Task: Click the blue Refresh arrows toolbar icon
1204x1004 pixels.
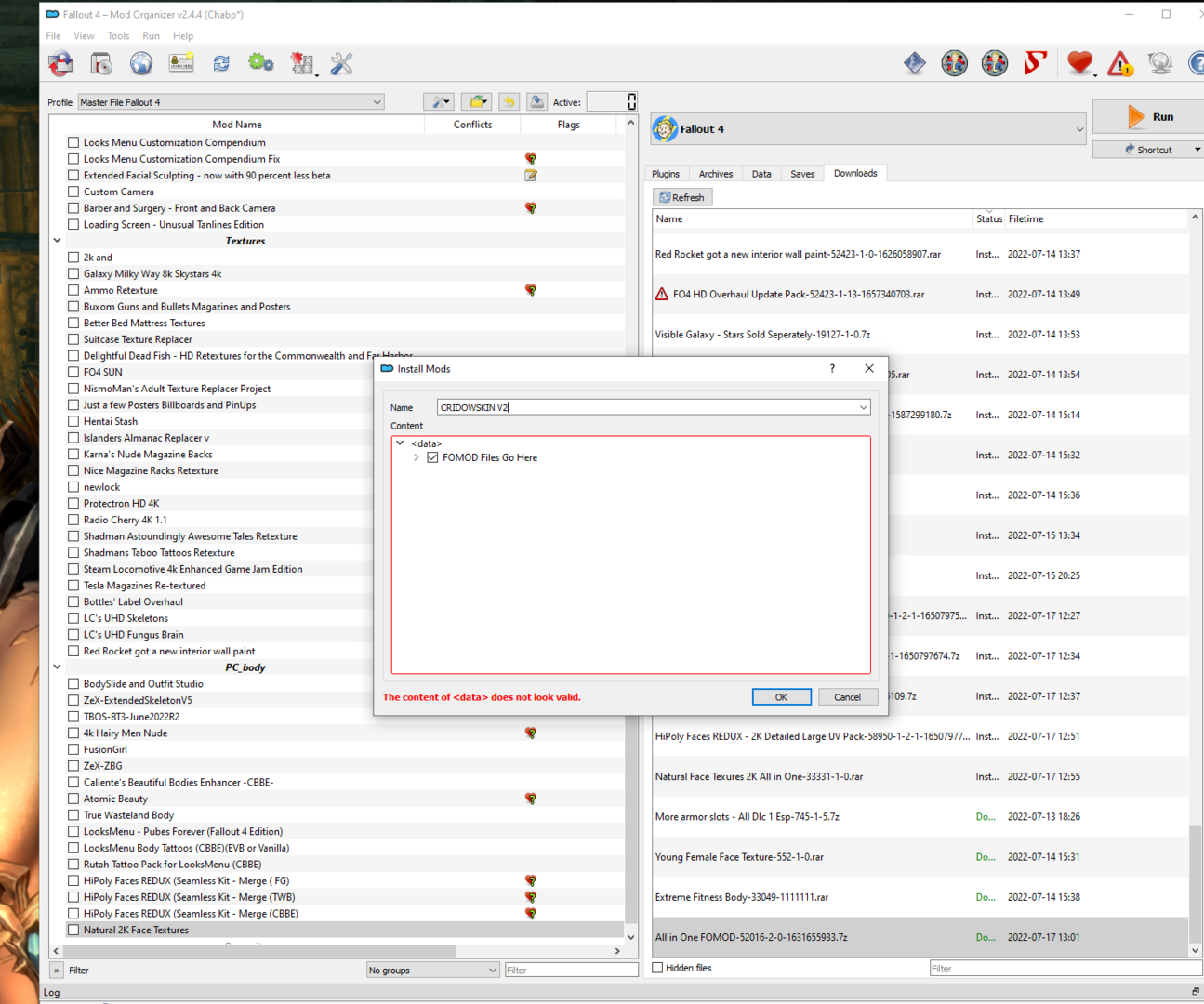Action: pyautogui.click(x=221, y=63)
